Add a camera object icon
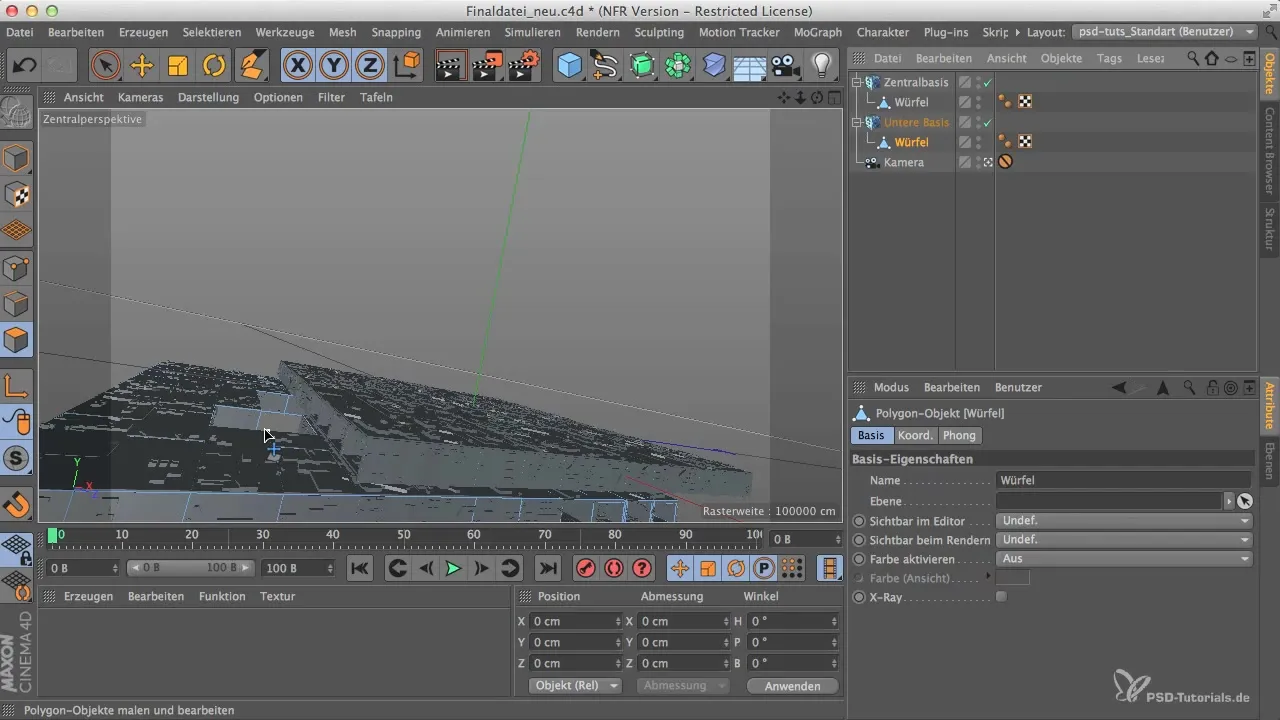The width and height of the screenshot is (1280, 720). click(786, 66)
